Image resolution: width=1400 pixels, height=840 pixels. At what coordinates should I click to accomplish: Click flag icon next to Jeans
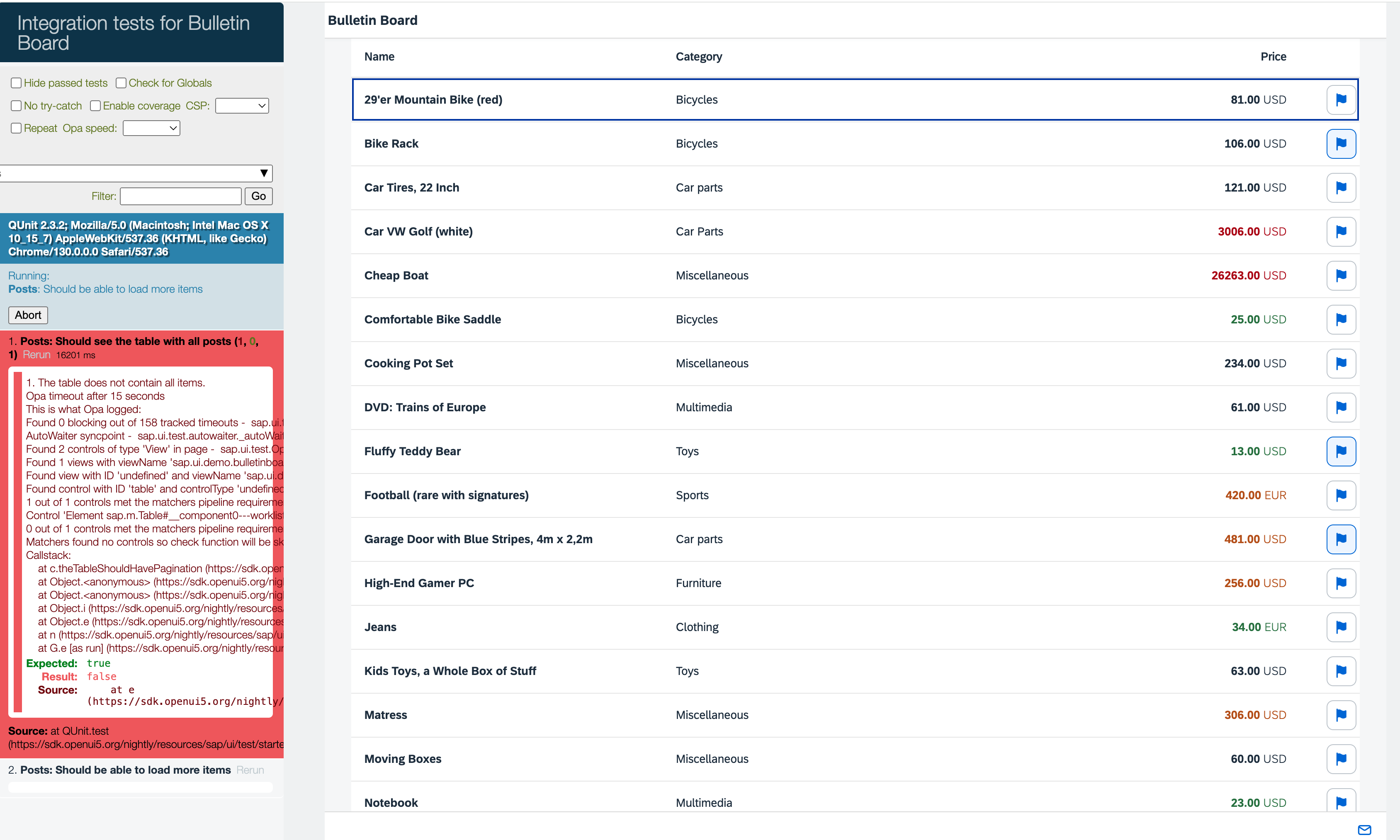tap(1341, 627)
